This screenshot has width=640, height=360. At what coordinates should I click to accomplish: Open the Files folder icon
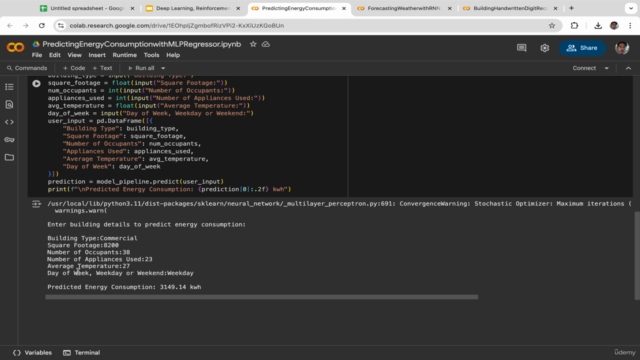point(9,157)
